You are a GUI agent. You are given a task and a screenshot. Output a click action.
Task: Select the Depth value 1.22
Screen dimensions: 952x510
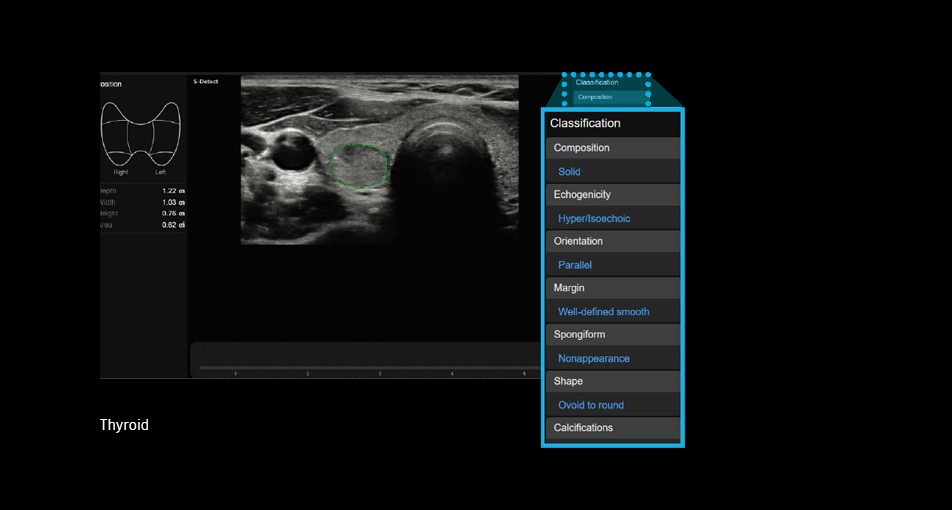173,191
